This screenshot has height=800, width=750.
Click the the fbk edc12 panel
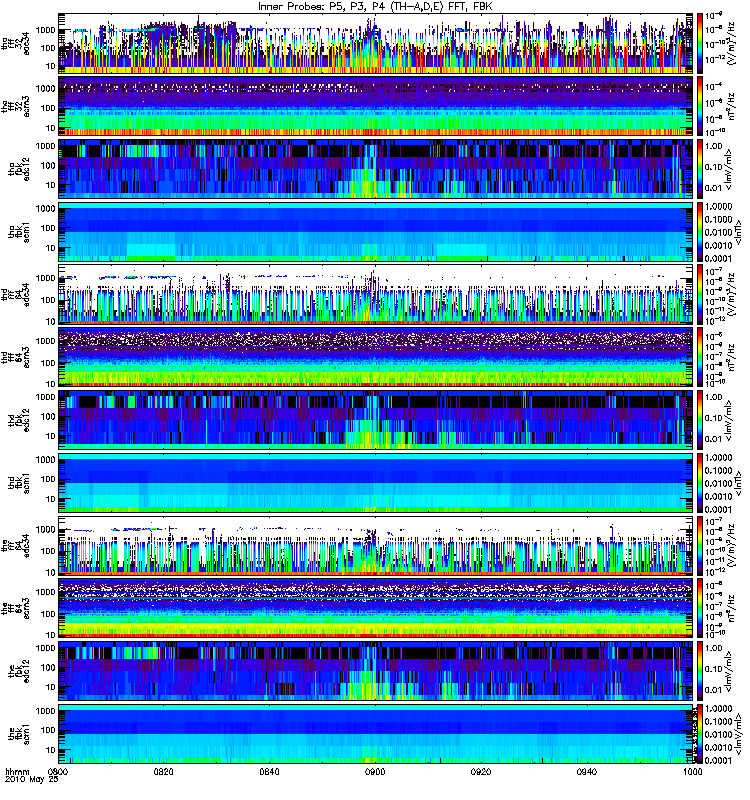375,671
